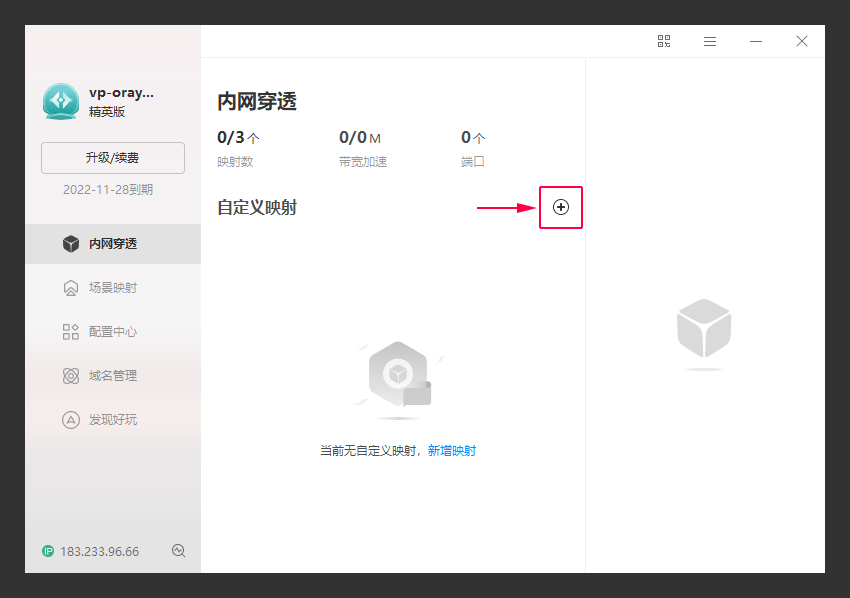Viewport: 850px width, 598px height.
Task: Open 配置中心 from the sidebar
Action: (x=112, y=332)
